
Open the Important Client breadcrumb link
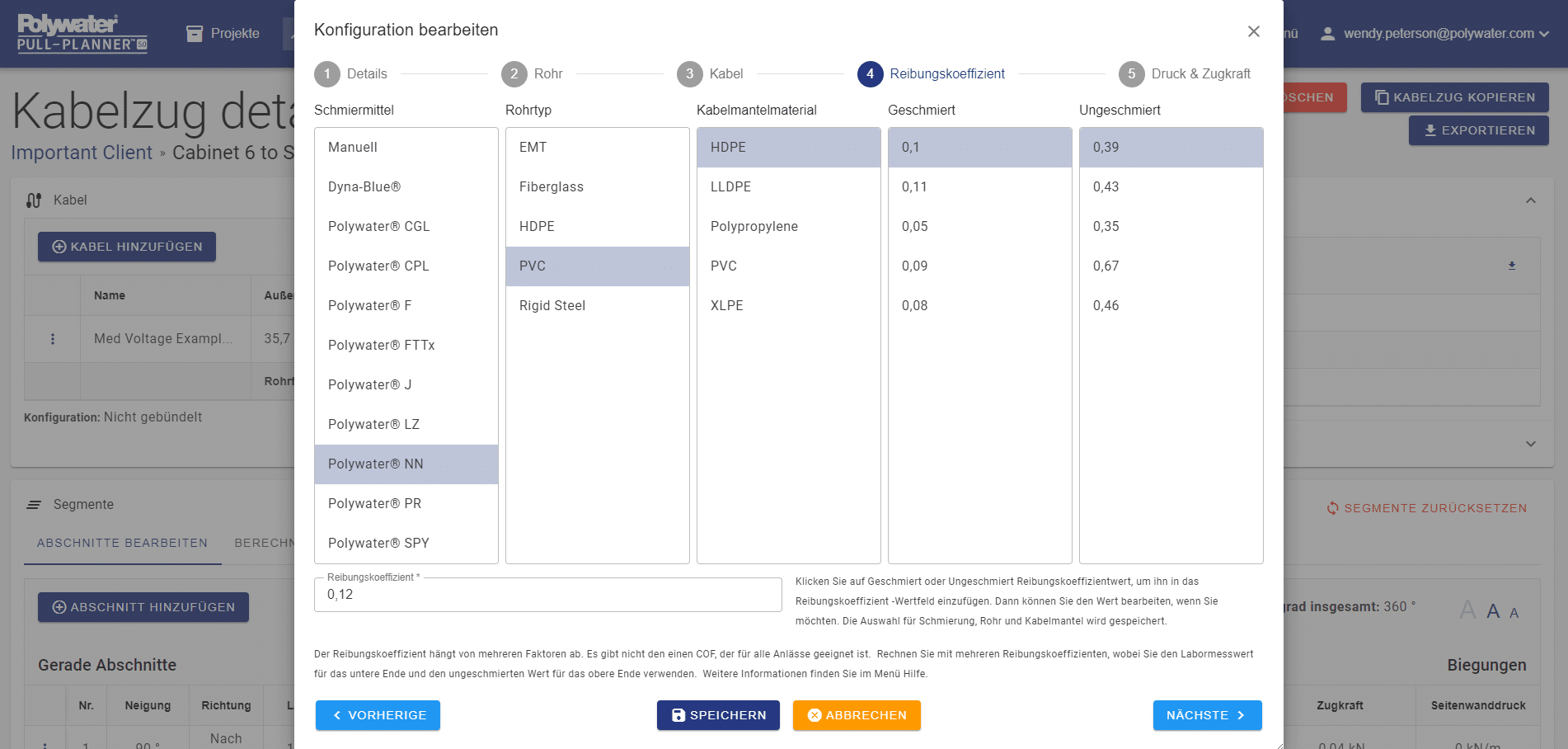[x=82, y=153]
